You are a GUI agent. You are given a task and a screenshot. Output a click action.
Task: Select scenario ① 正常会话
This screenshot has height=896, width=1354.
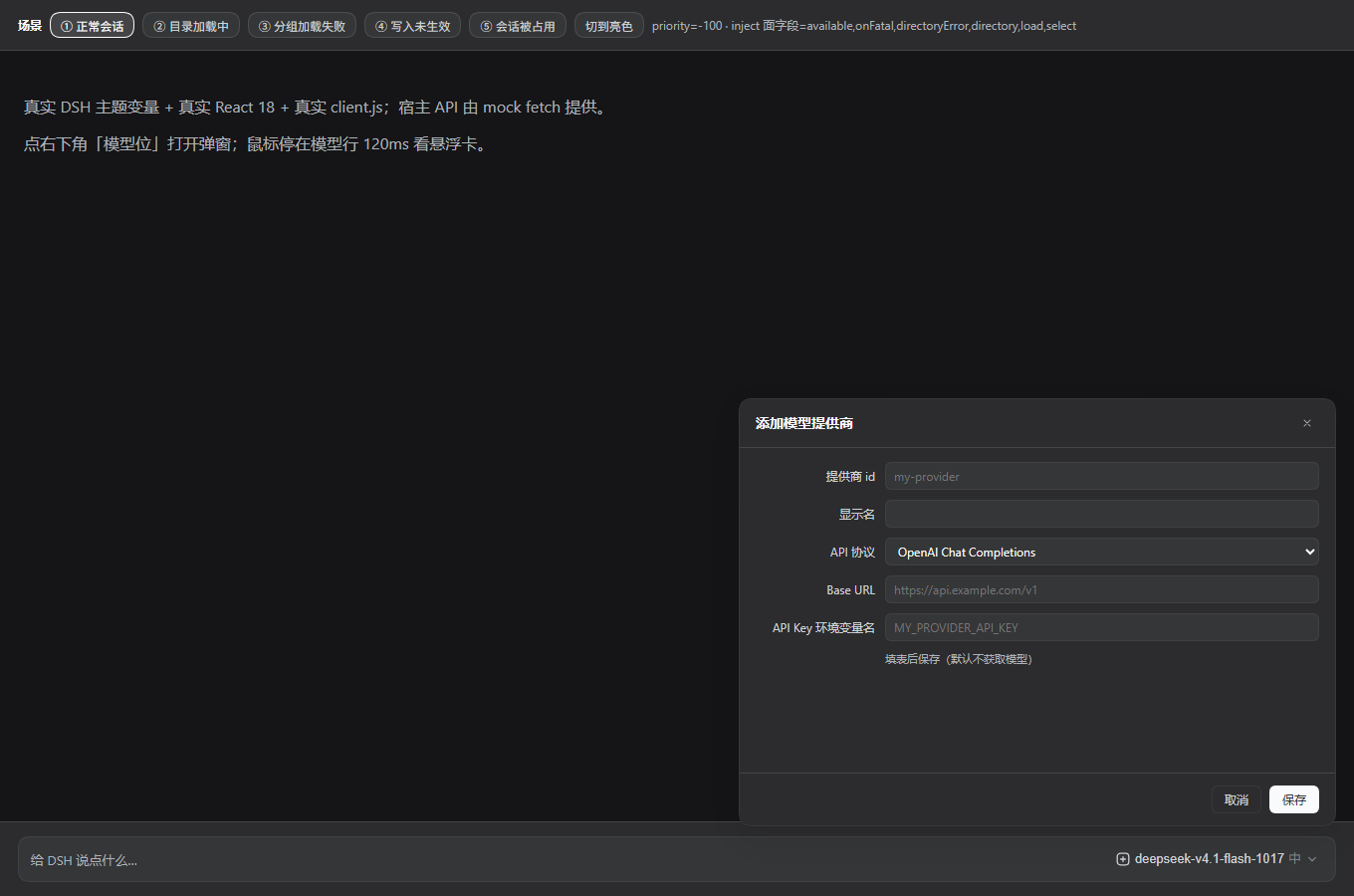coord(92,26)
